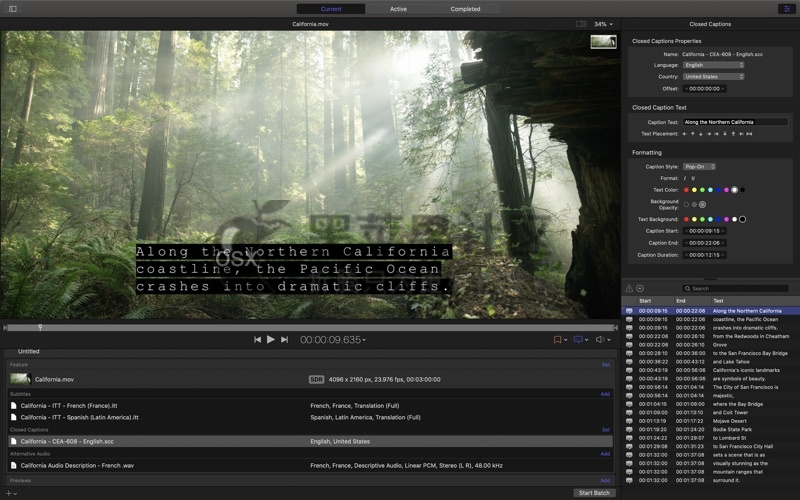Click the comparison view icon beside 34%
The image size is (800, 500).
[581, 24]
